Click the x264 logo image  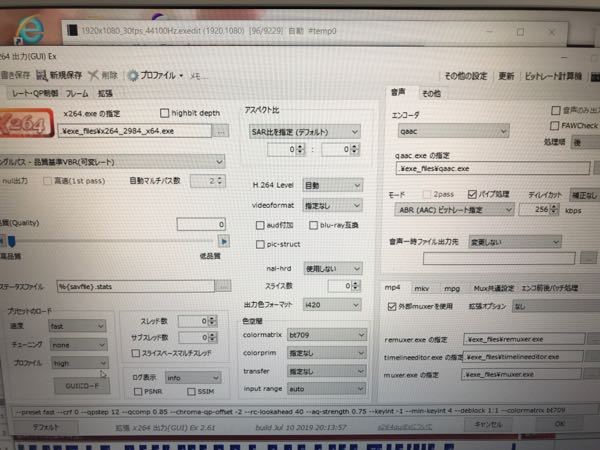pyautogui.click(x=25, y=122)
